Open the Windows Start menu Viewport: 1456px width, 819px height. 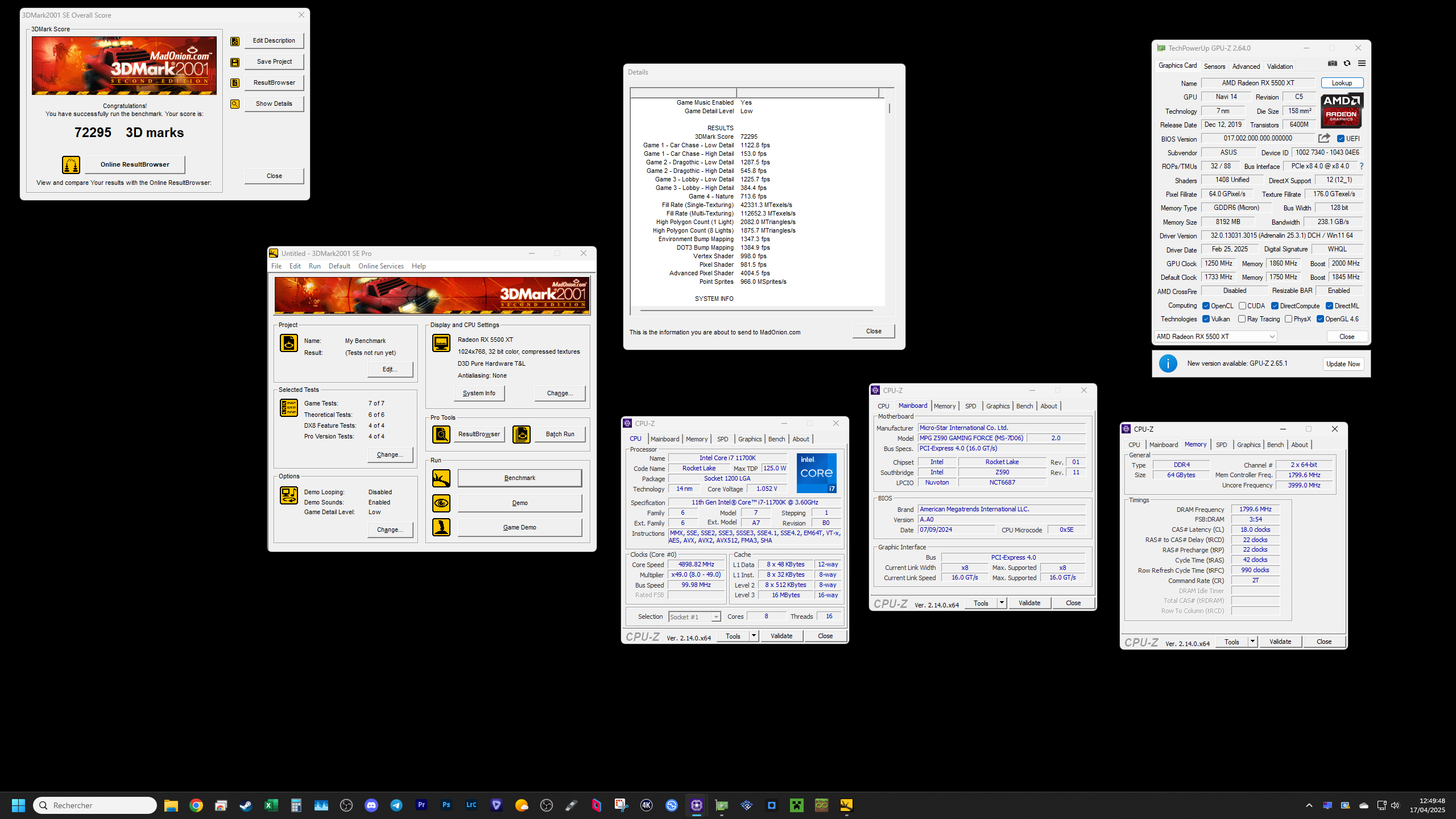(x=18, y=805)
